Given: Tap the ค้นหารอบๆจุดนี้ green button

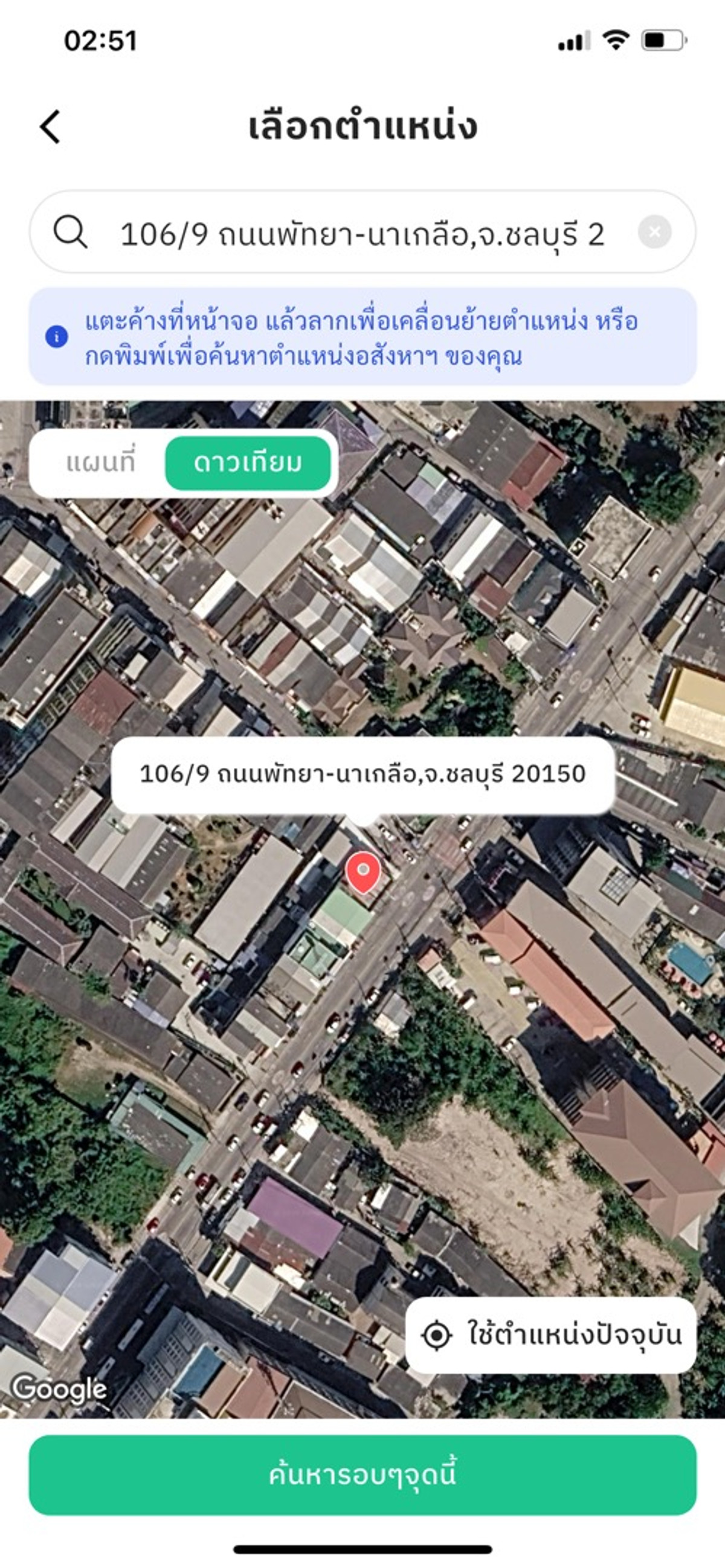Looking at the screenshot, I should tap(362, 1475).
